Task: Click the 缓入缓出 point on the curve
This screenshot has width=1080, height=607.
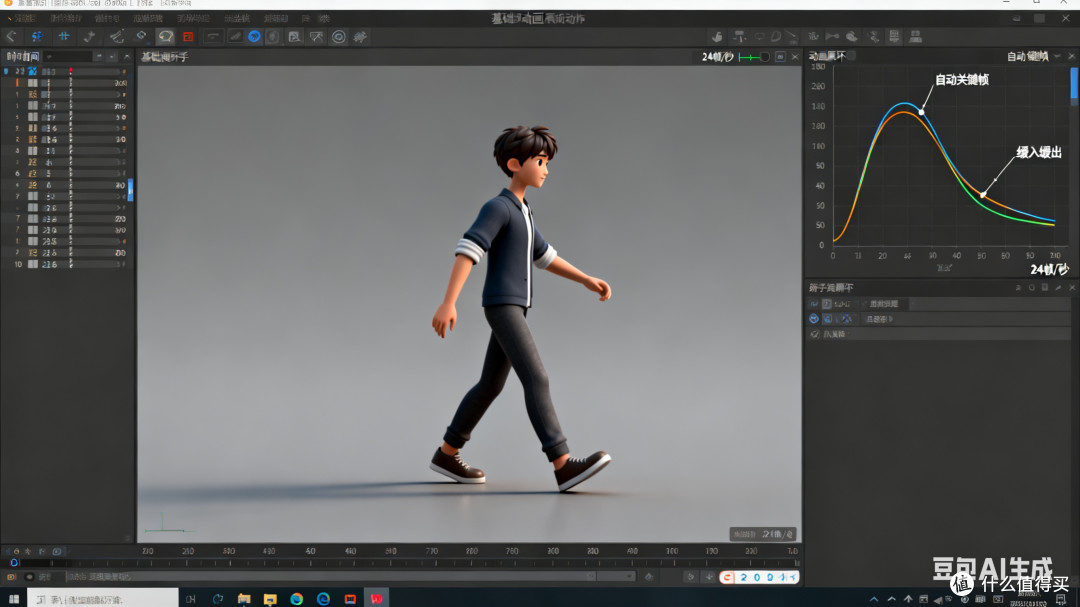Action: pos(983,195)
